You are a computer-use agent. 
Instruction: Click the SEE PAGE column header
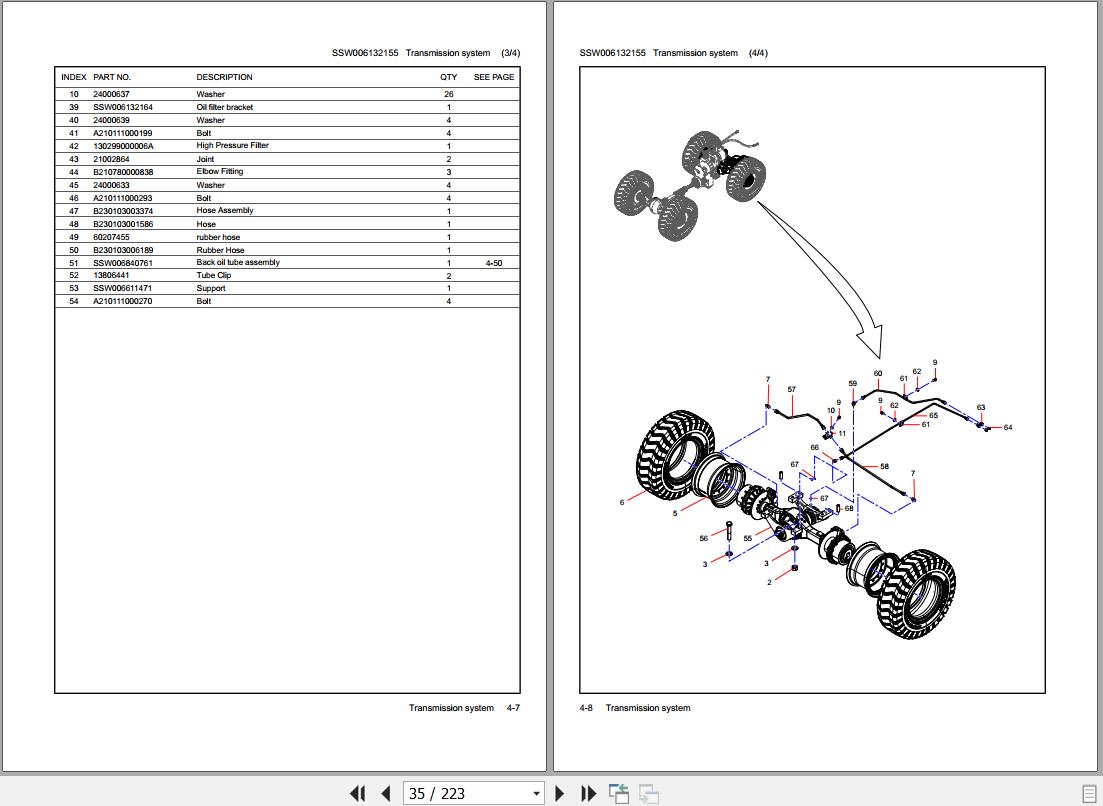pos(493,77)
